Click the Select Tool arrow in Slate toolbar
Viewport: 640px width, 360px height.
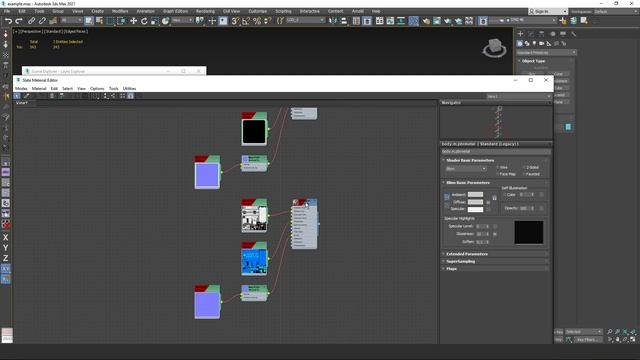(x=17, y=96)
